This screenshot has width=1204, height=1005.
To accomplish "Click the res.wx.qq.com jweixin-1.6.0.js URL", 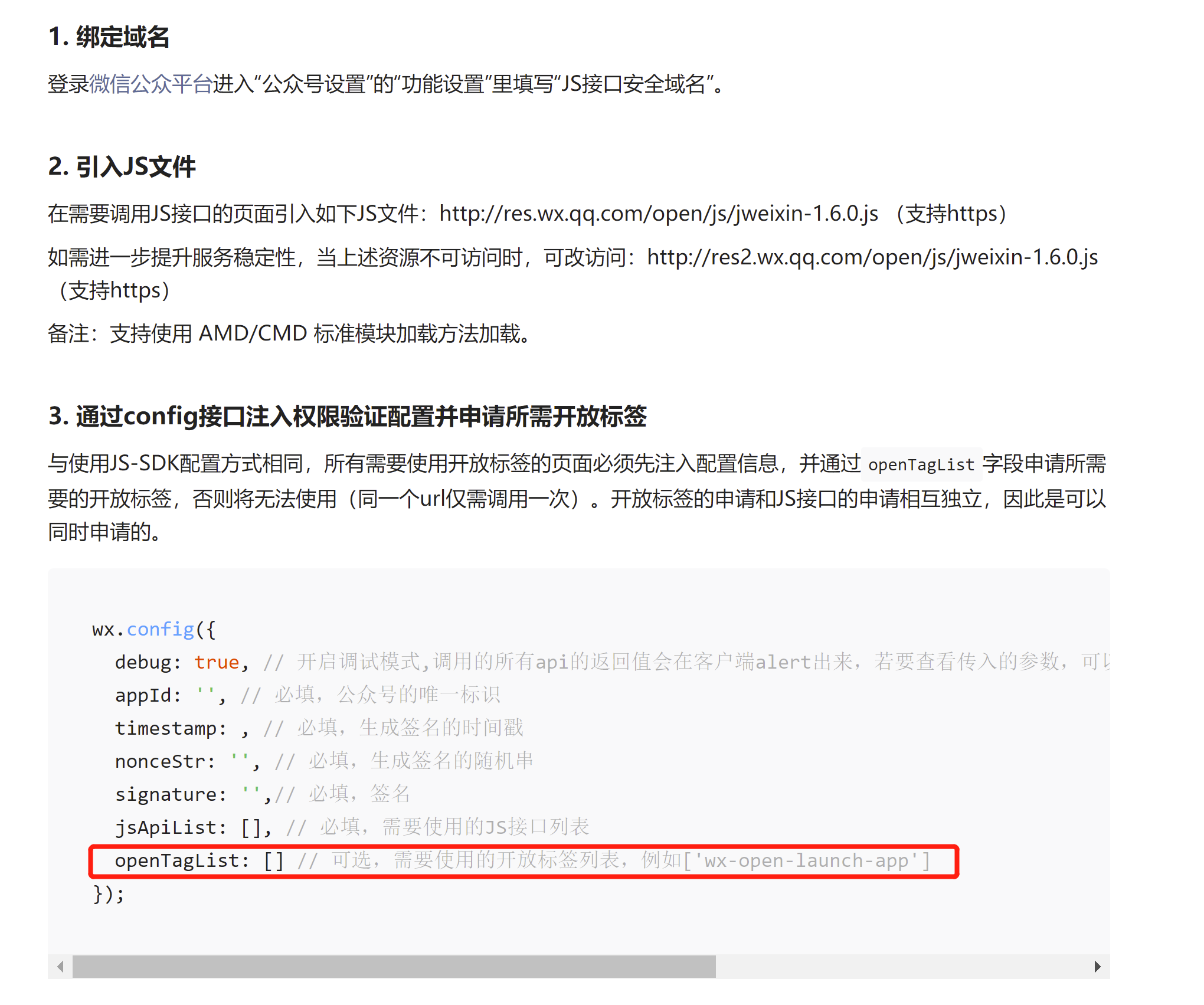I will [658, 214].
